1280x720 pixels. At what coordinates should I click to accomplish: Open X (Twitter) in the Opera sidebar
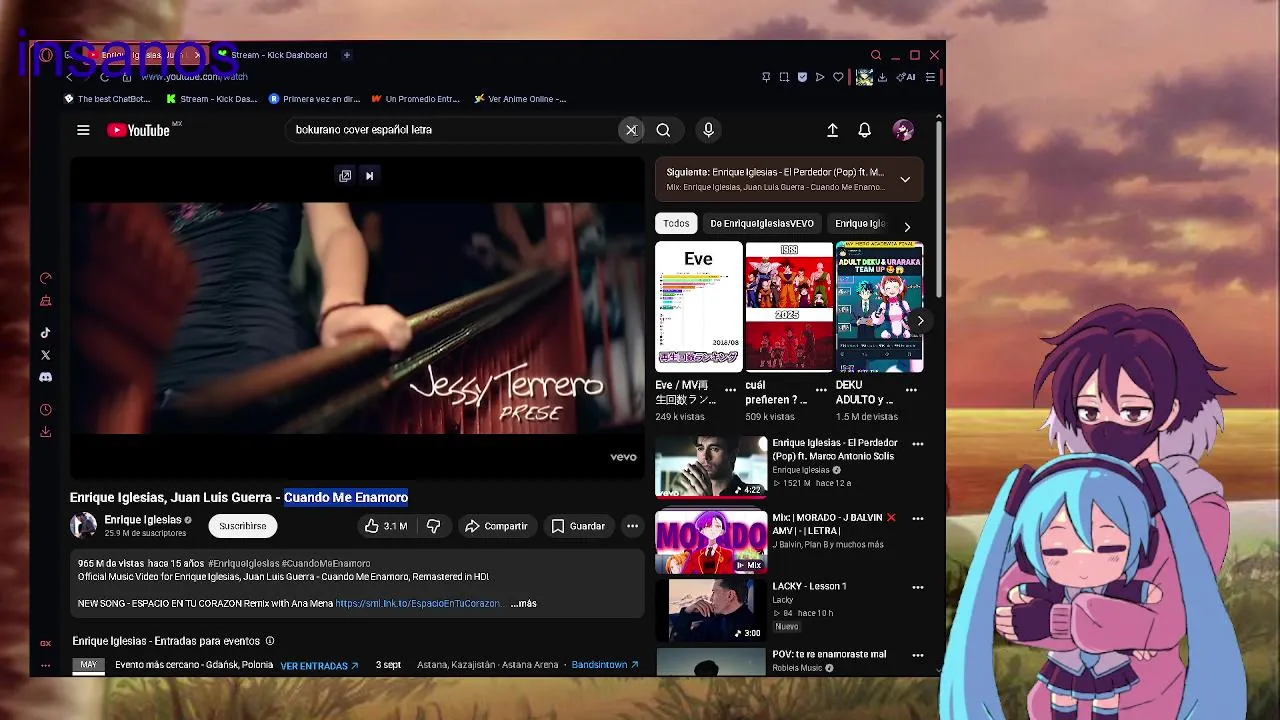(45, 355)
